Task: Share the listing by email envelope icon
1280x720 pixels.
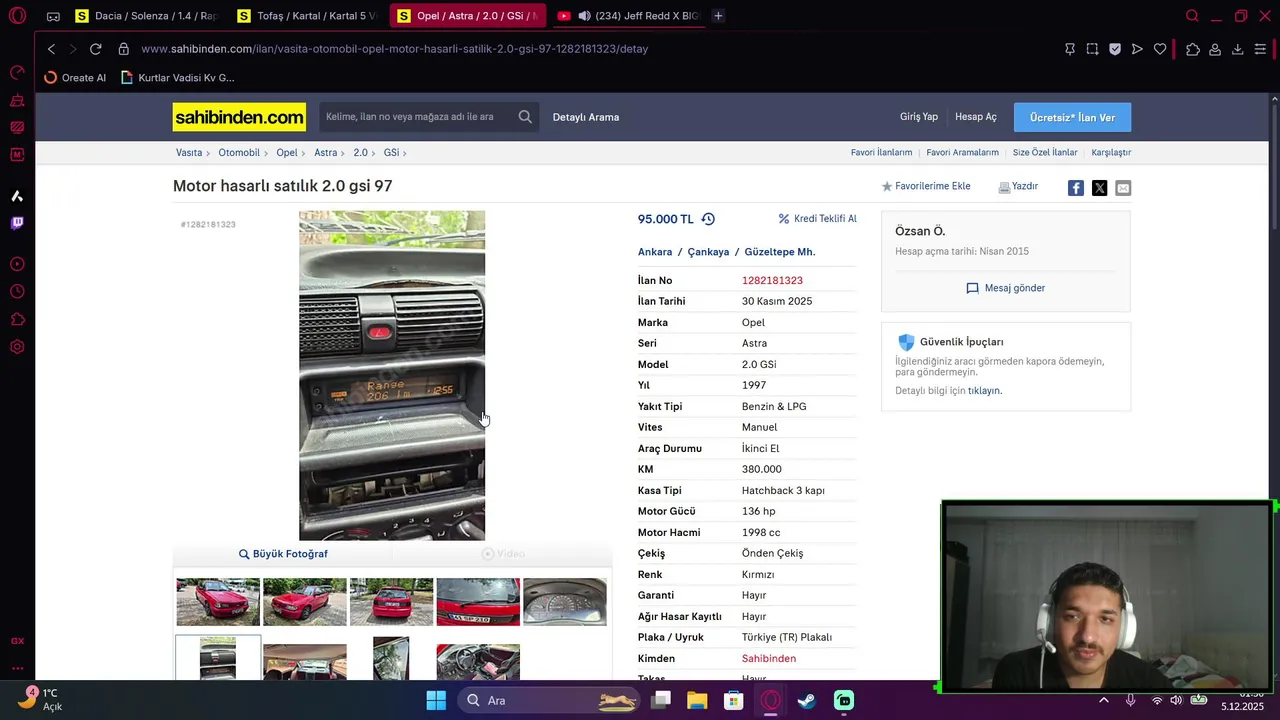Action: tap(1123, 188)
